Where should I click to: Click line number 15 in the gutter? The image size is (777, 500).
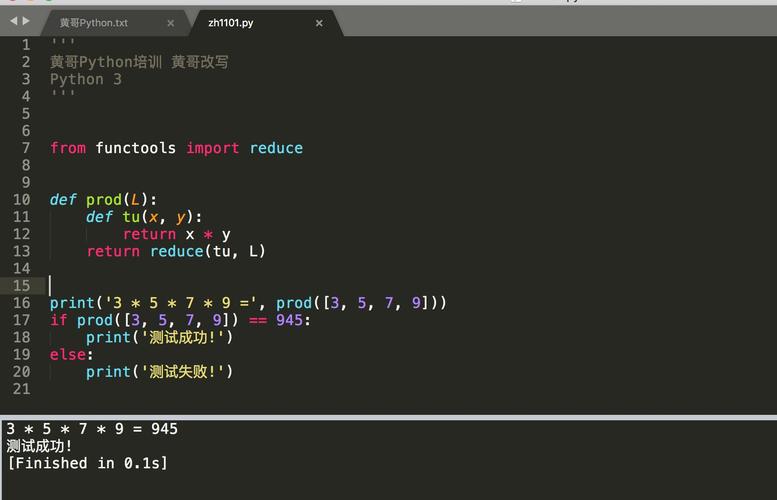22,285
